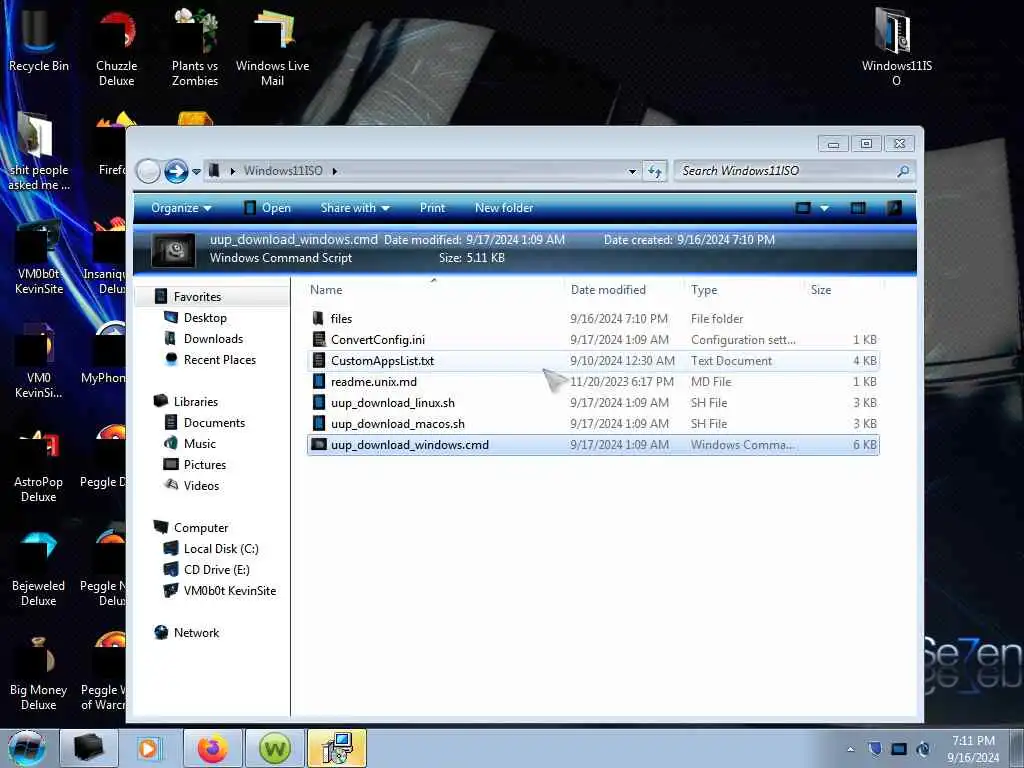Select Favorites in navigation pane

pos(197,296)
